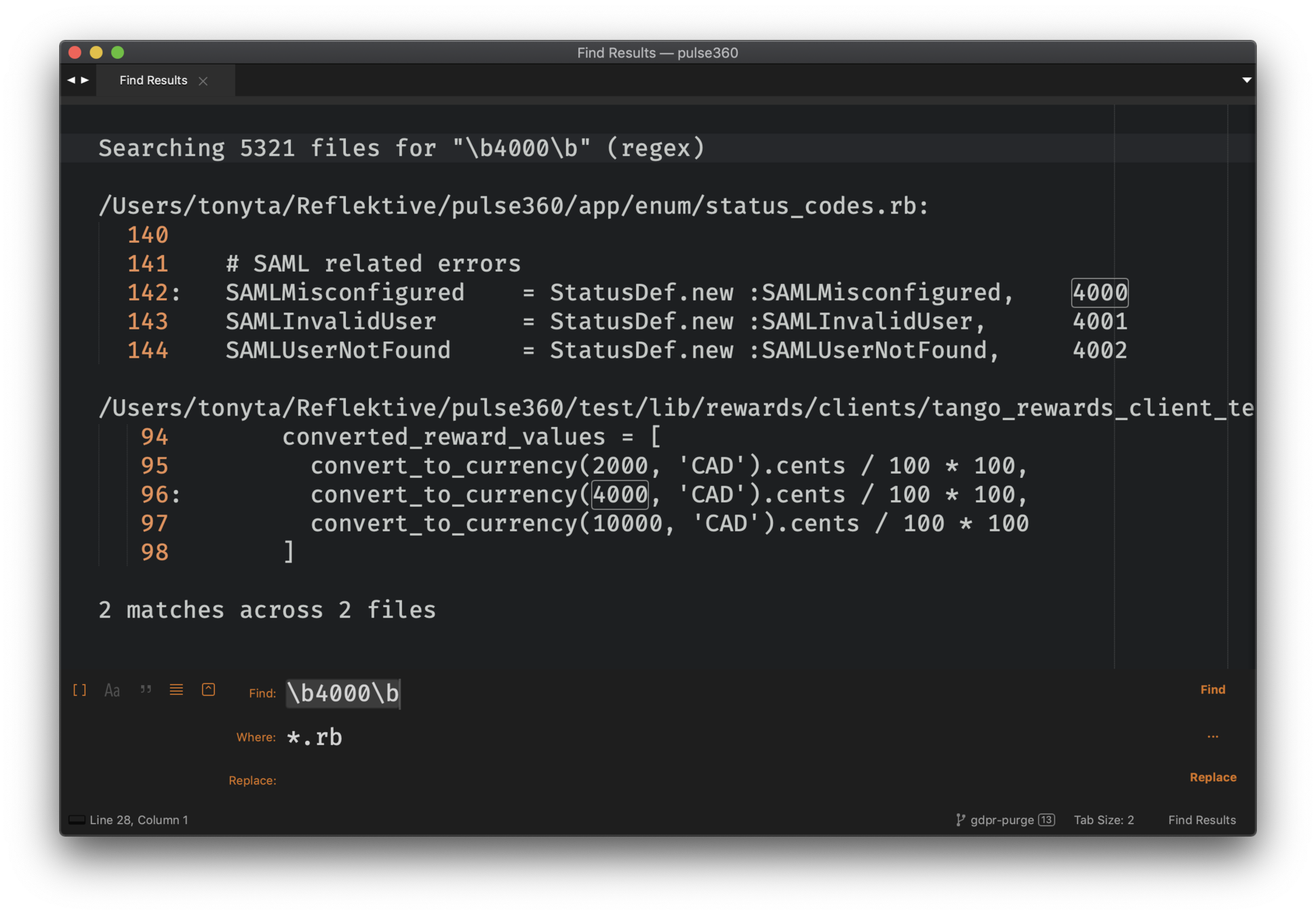Click the sidebar toggle icon in status bar

point(77,820)
